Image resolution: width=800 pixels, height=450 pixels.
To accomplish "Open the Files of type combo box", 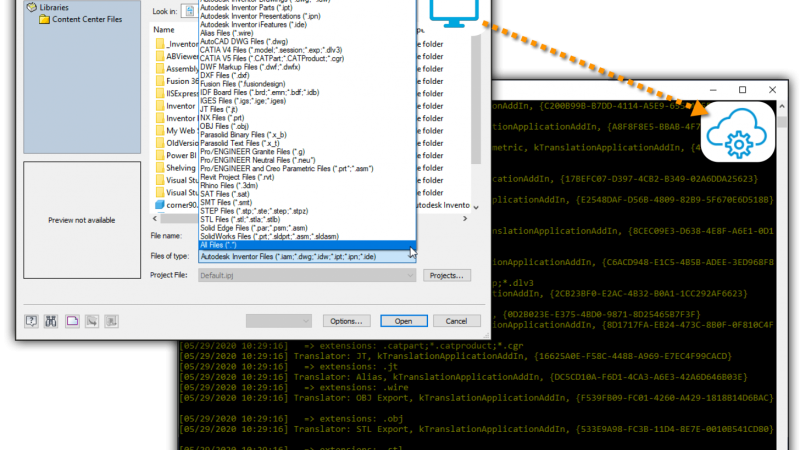I will point(307,257).
